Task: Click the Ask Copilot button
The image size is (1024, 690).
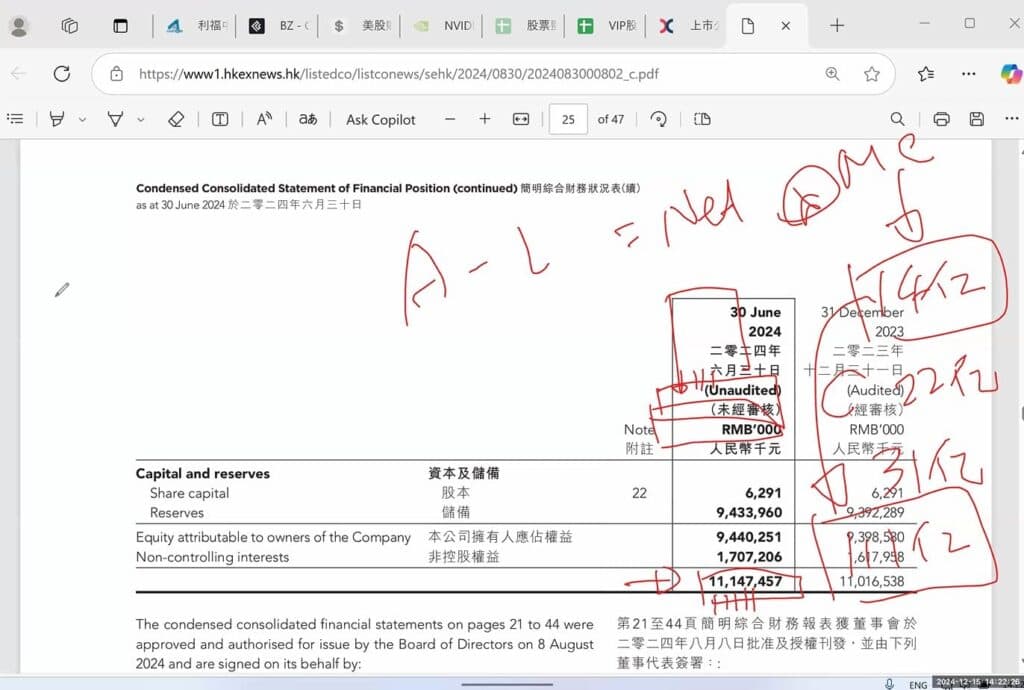Action: [x=380, y=119]
